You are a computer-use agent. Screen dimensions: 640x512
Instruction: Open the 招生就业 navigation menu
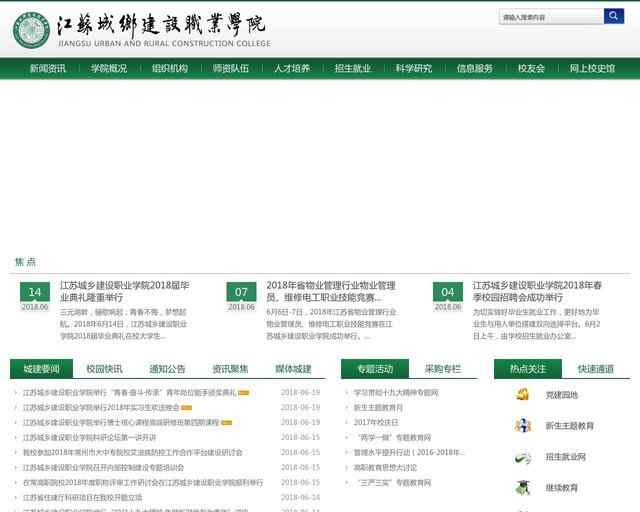[353, 68]
